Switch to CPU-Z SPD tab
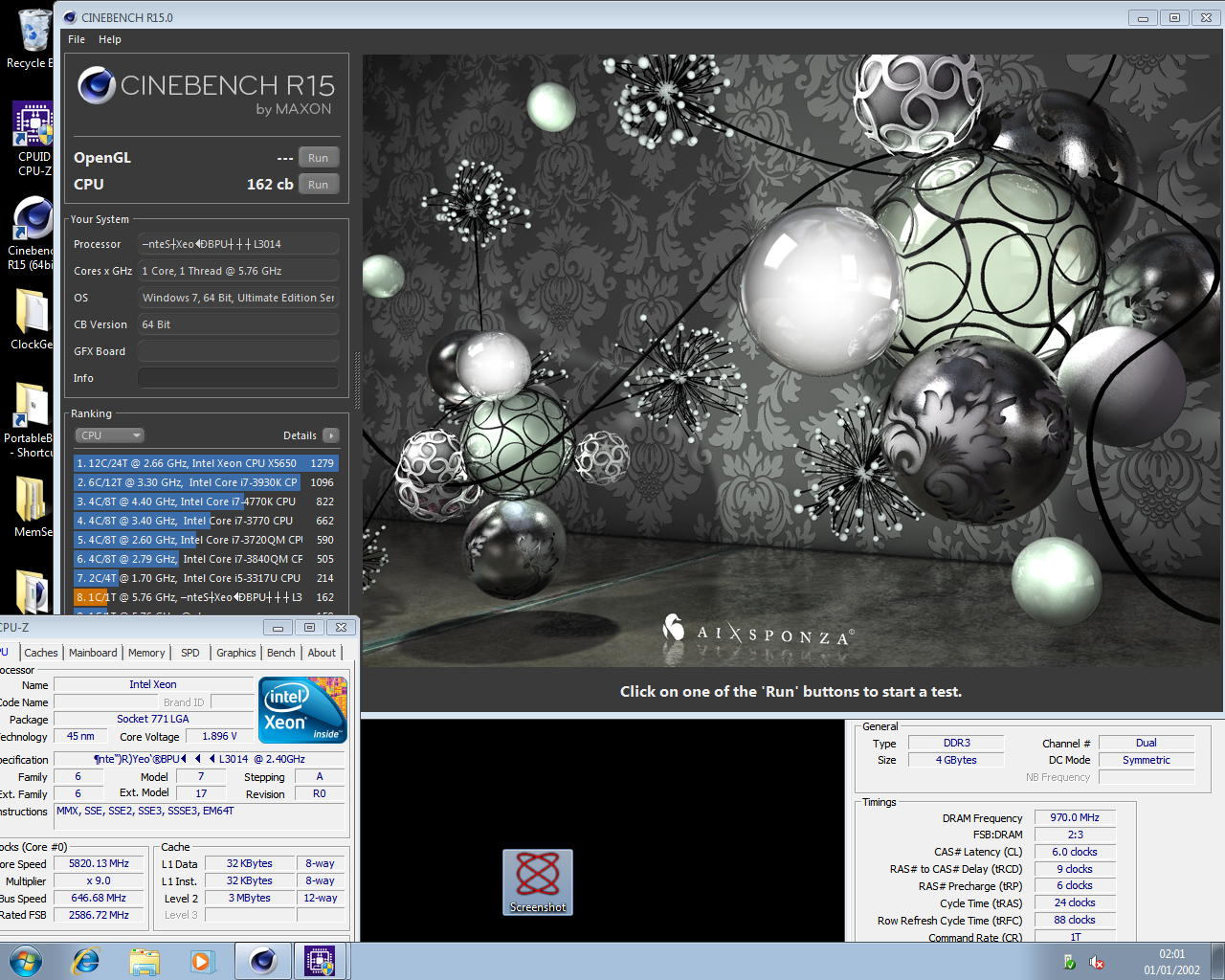This screenshot has height=980, width=1225. click(x=190, y=653)
